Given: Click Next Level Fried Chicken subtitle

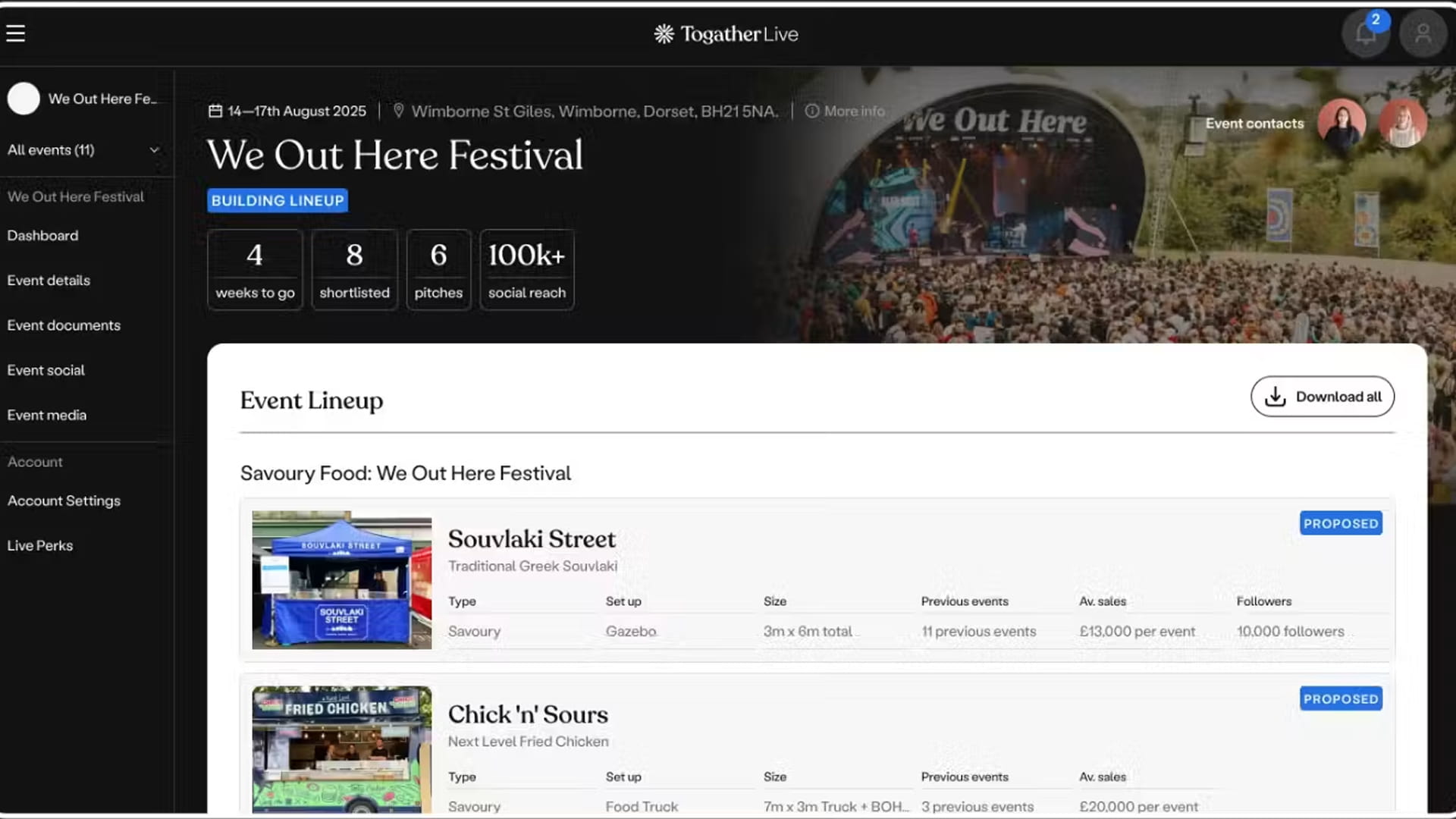Looking at the screenshot, I should [528, 741].
